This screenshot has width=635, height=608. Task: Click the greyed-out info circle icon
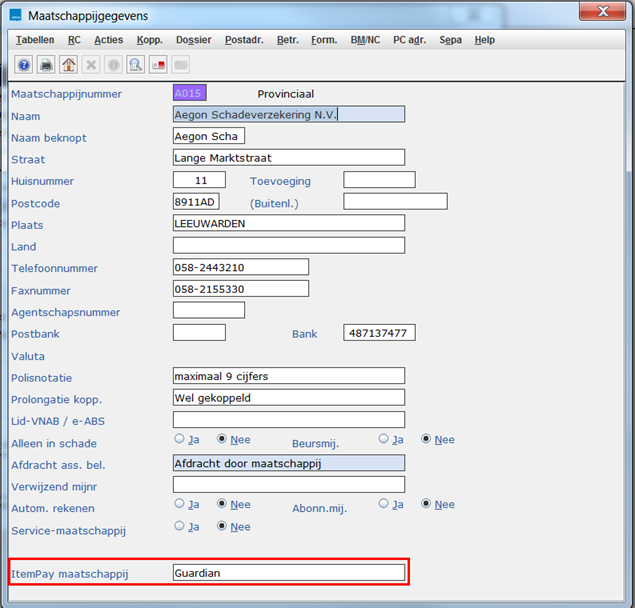click(113, 65)
